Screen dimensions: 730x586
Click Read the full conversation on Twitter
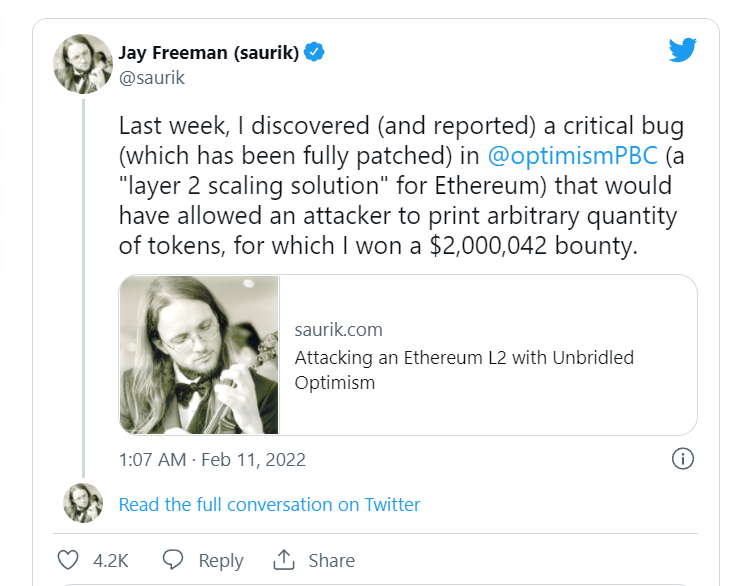tap(269, 505)
